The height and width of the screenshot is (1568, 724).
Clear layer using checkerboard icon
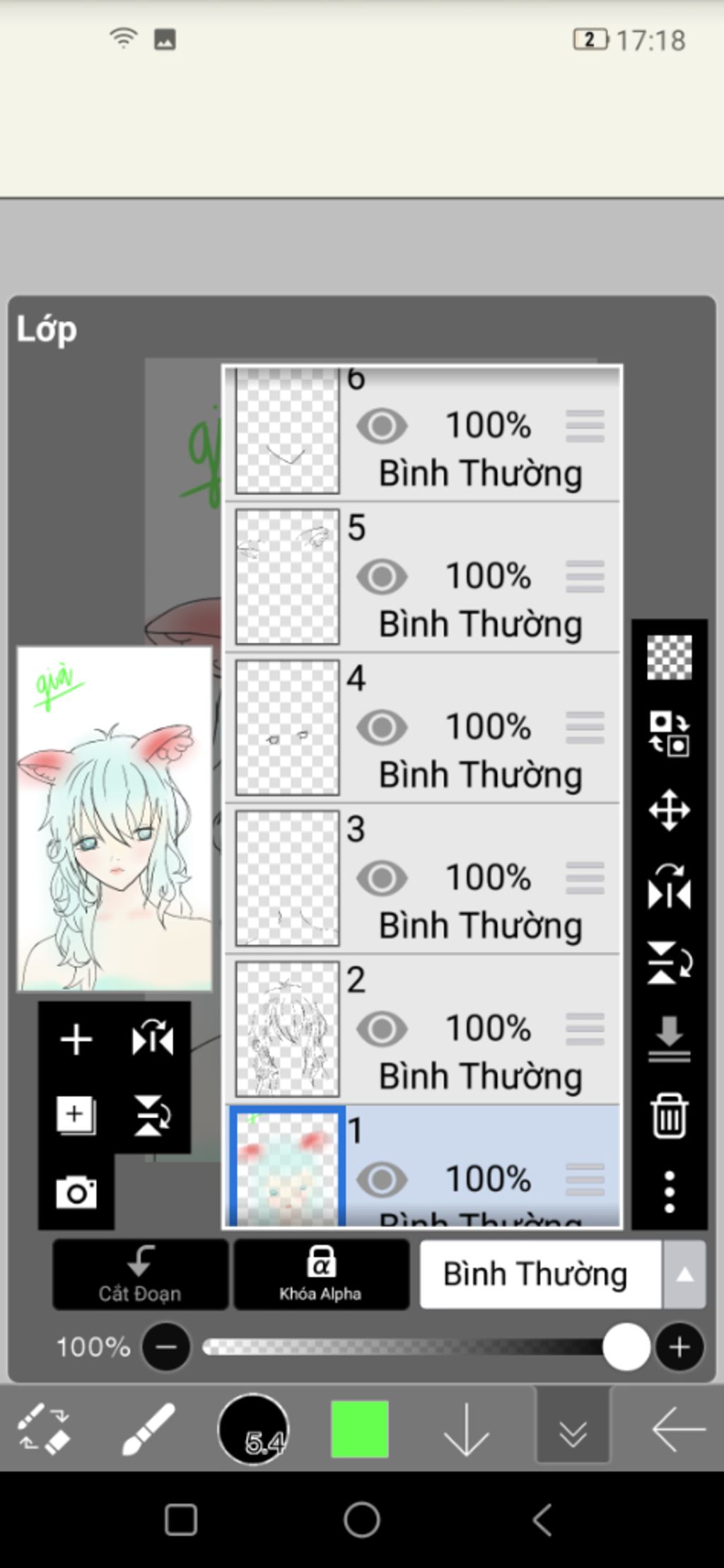pos(669,657)
